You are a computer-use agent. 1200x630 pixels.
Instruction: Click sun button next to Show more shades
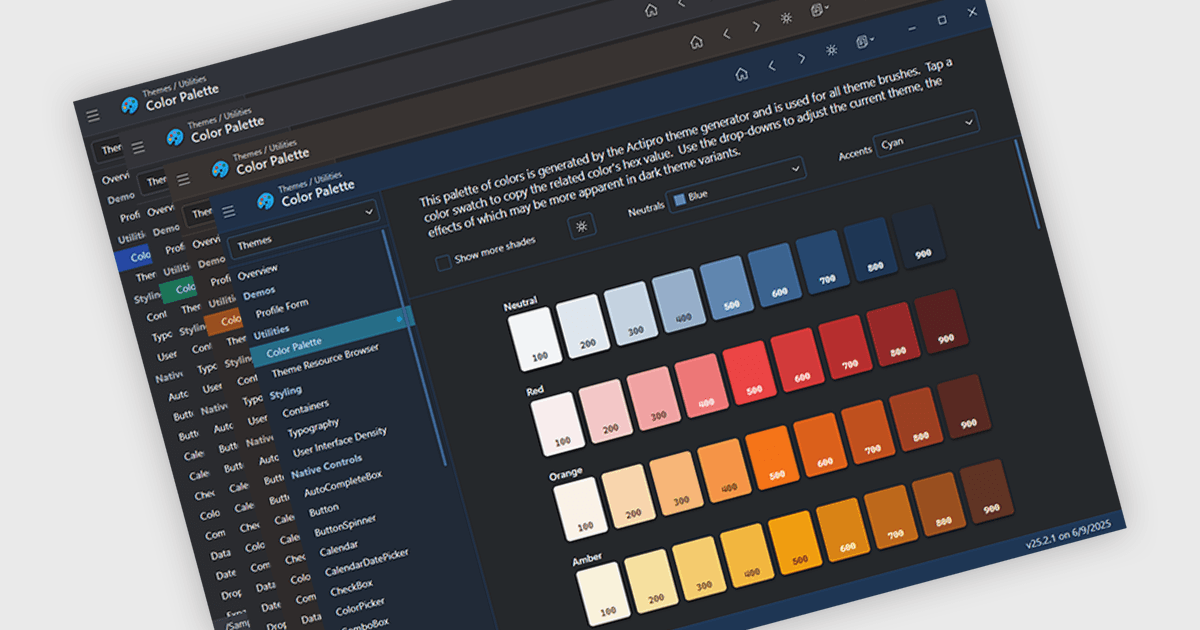(x=582, y=225)
